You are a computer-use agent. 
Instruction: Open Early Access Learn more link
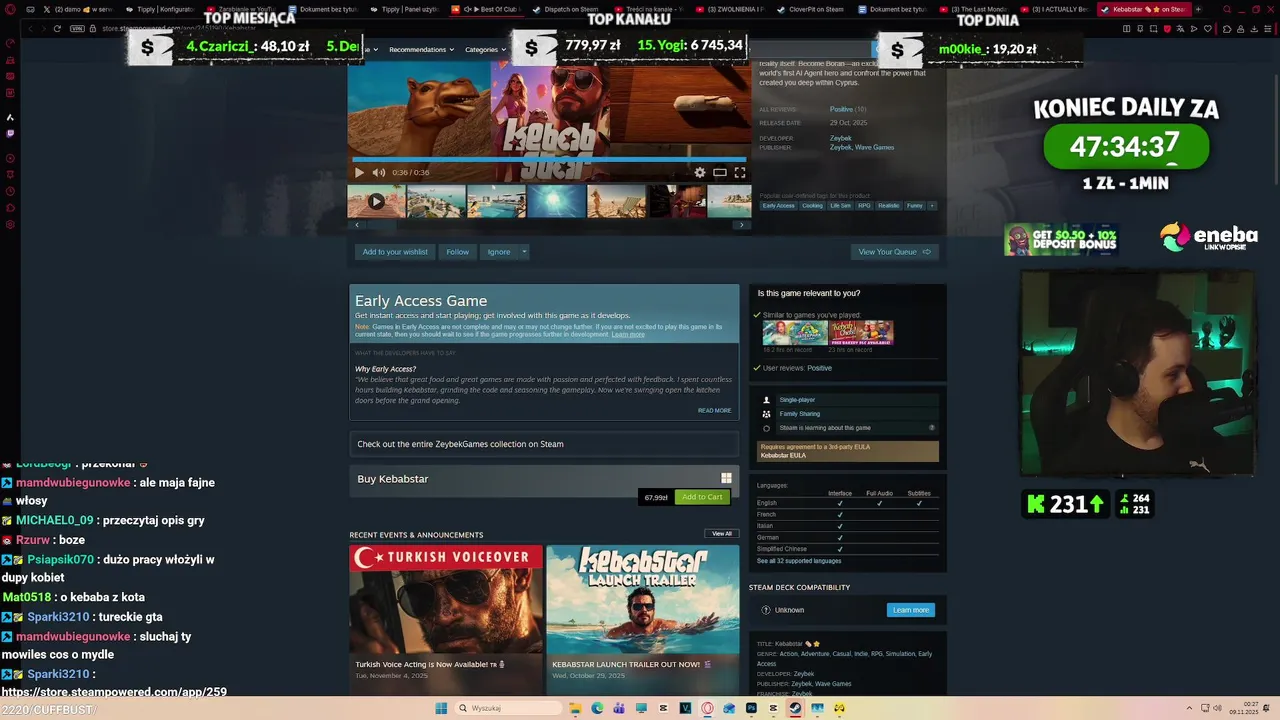tap(628, 334)
